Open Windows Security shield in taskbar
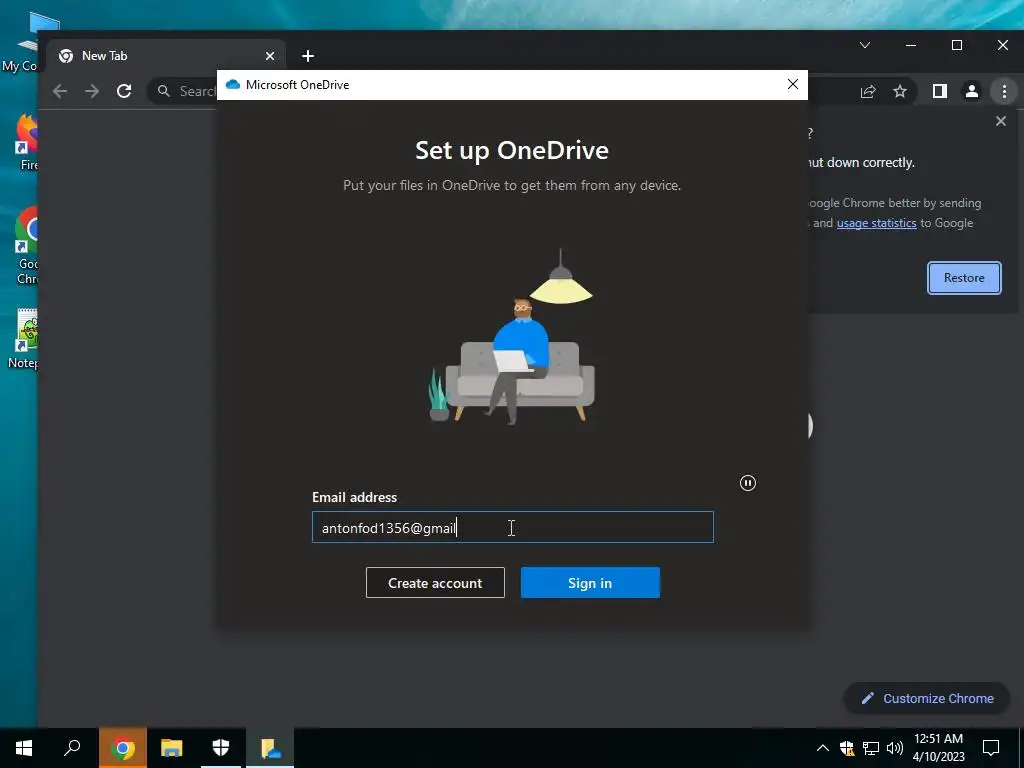 pos(221,748)
